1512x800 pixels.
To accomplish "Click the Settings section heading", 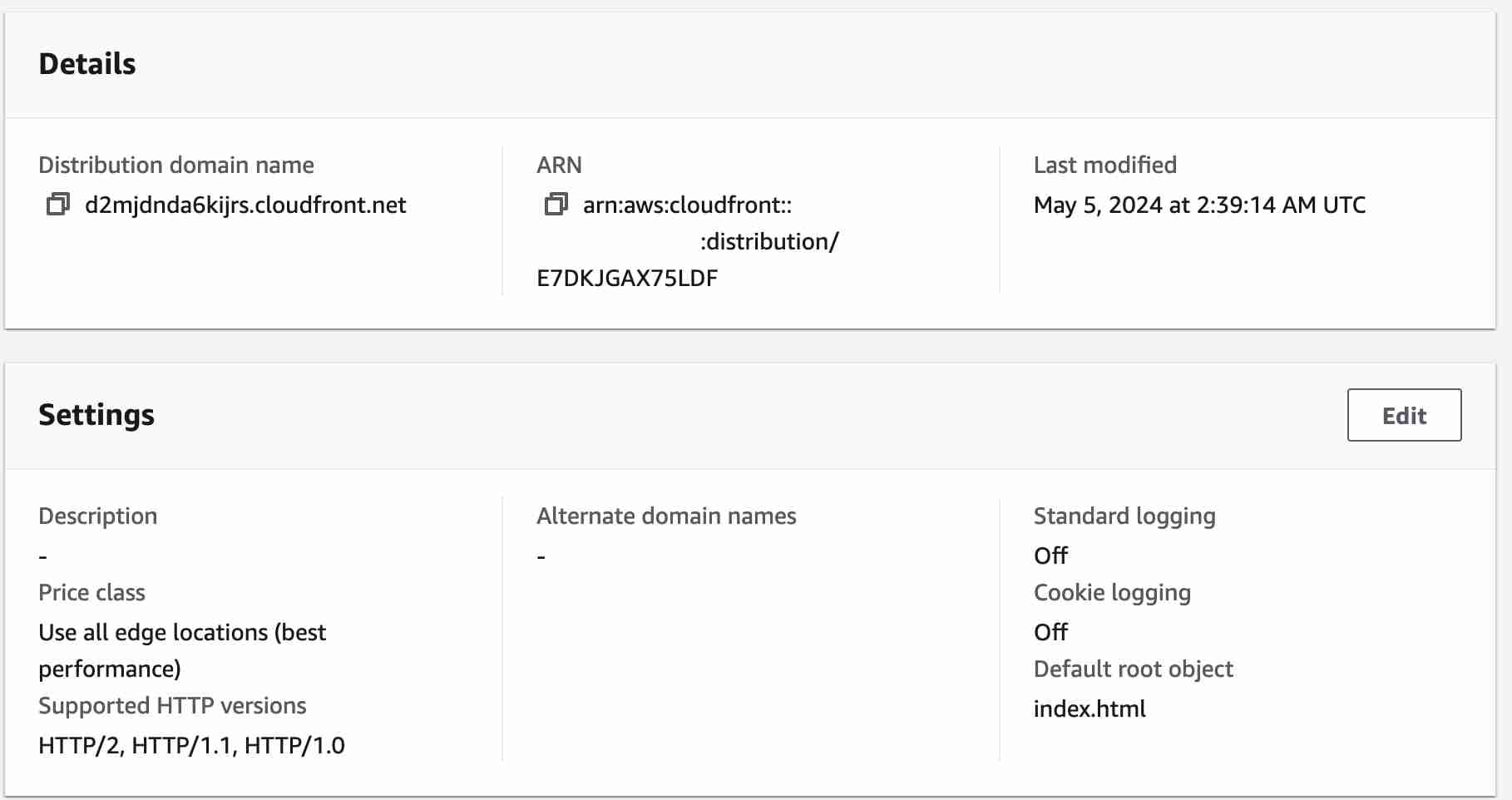I will pos(96,415).
